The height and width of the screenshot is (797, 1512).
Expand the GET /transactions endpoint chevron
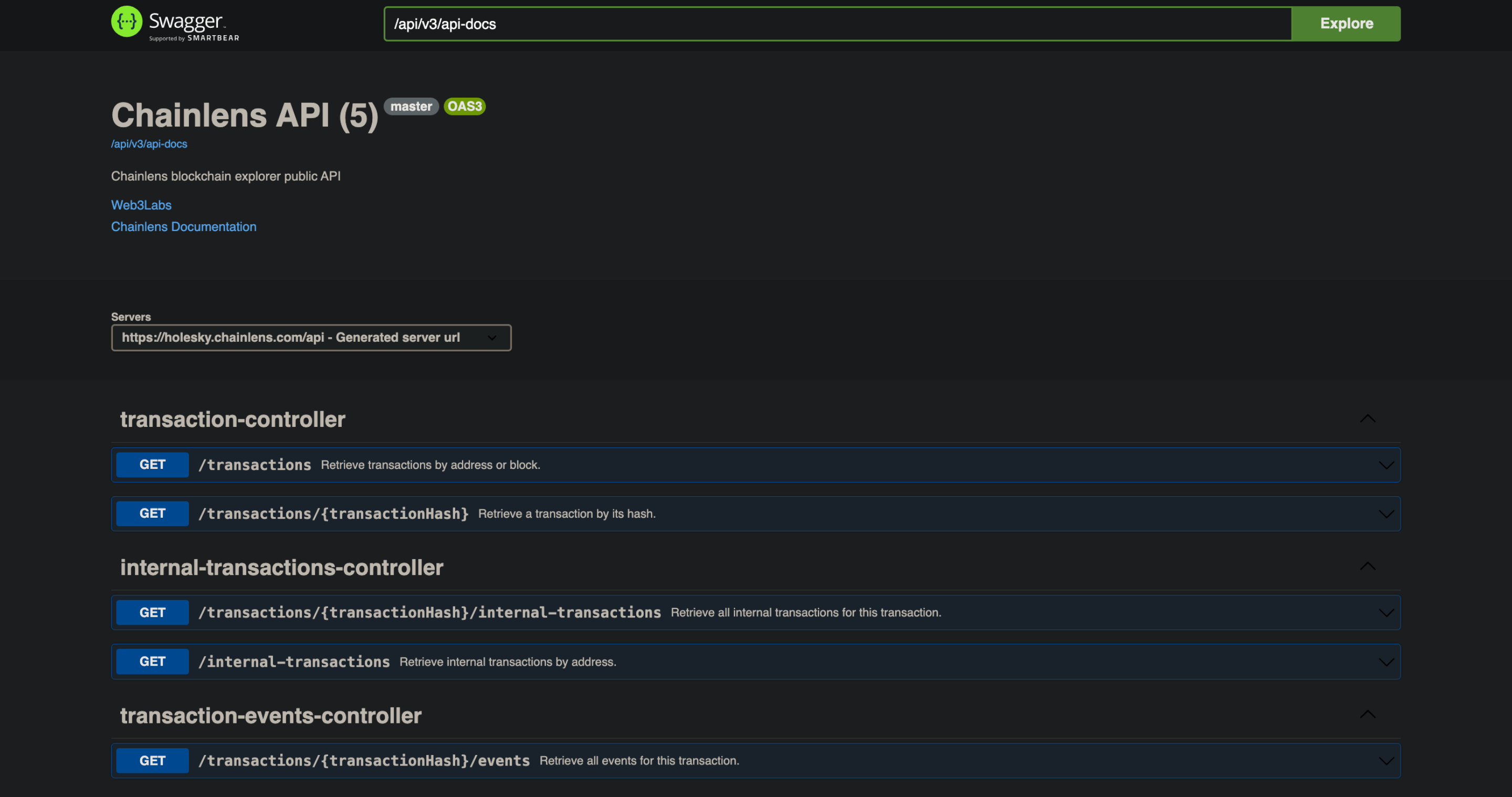[1386, 465]
